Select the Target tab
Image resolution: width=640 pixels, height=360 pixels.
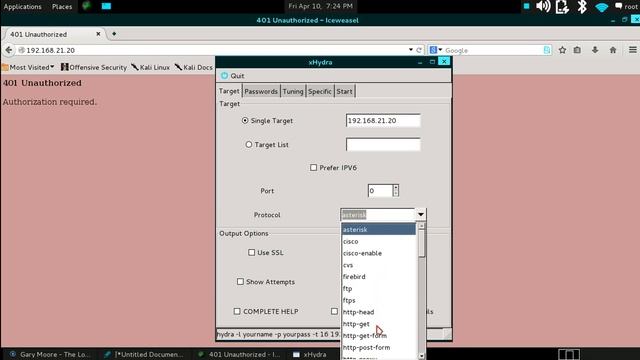point(229,91)
